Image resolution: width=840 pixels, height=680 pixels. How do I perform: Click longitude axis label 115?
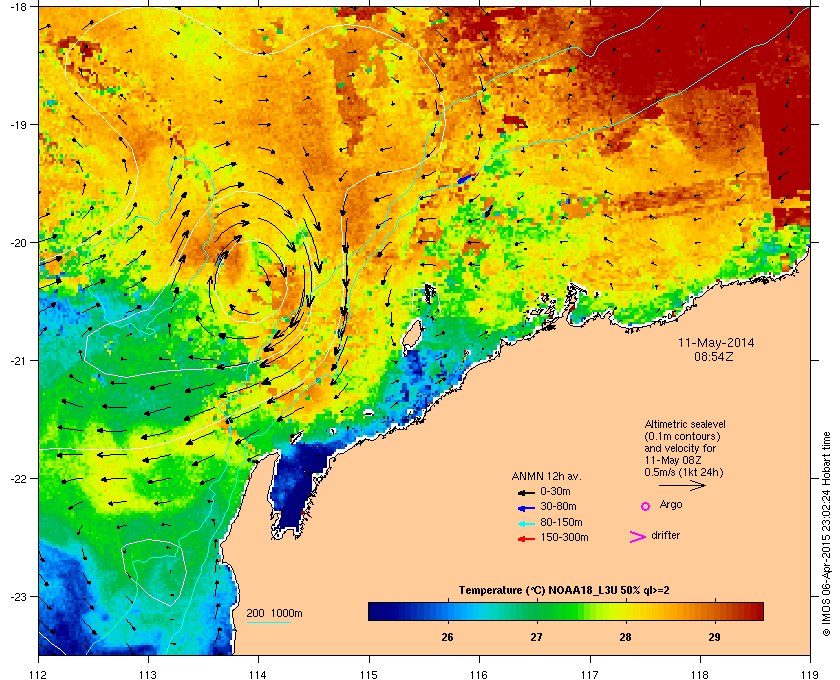[369, 675]
